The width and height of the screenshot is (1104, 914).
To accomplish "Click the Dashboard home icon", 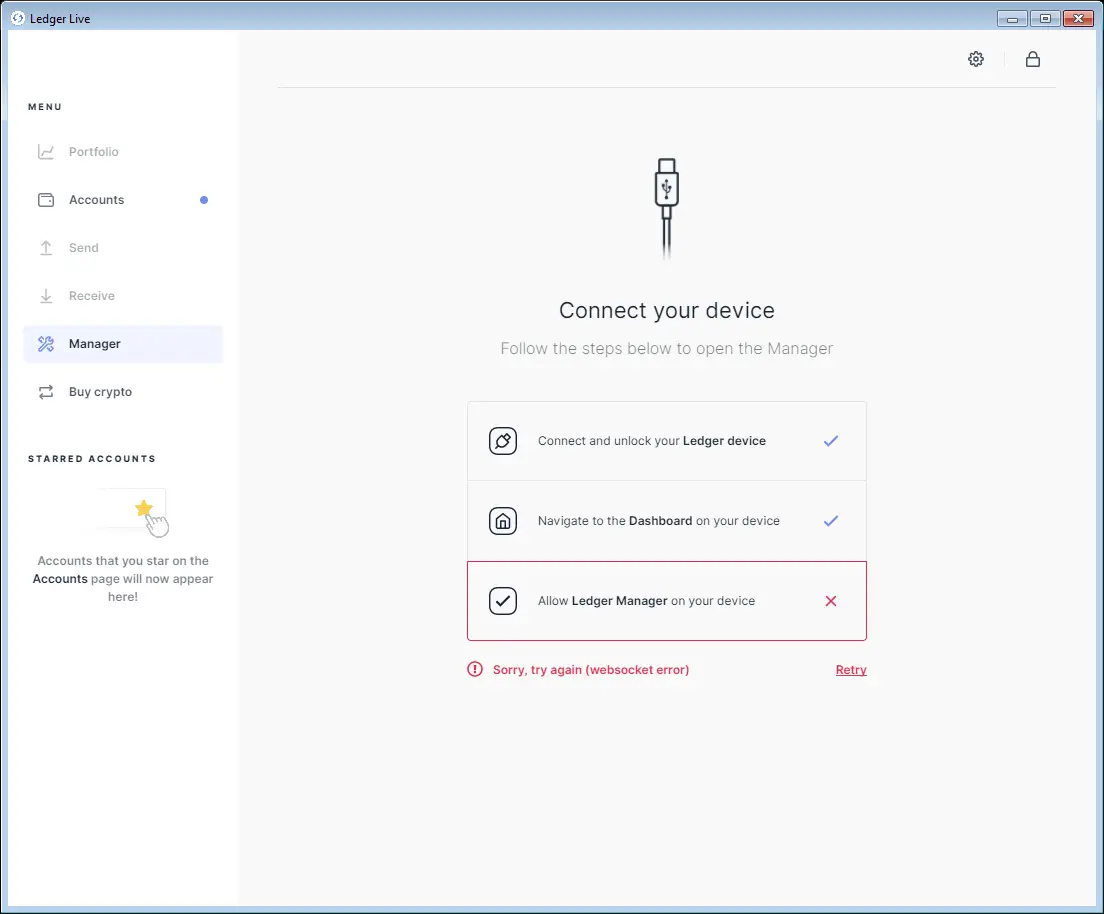I will [x=503, y=521].
